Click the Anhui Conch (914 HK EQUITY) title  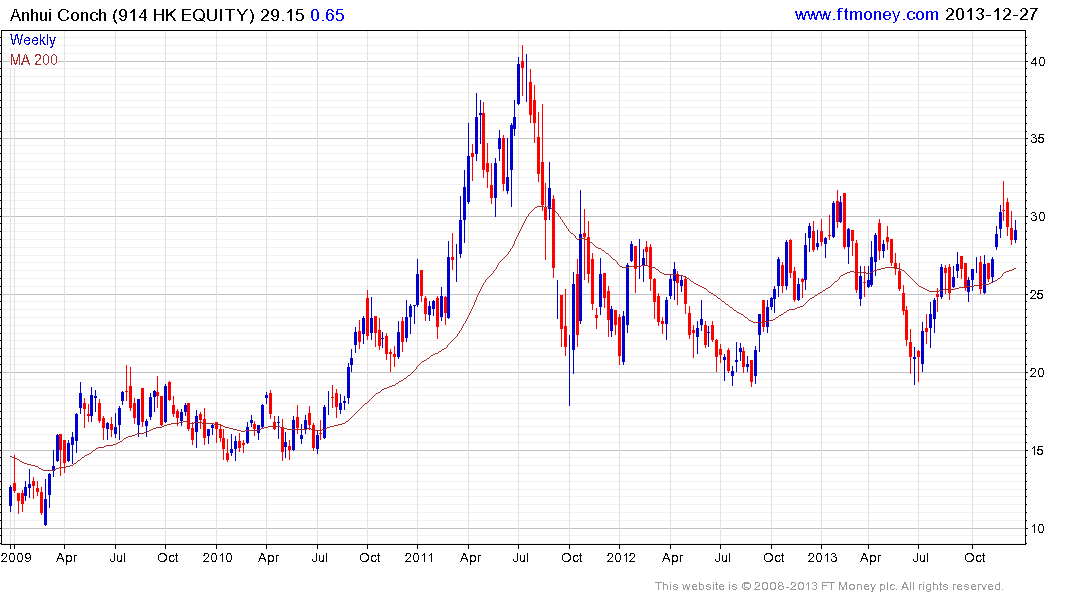[x=132, y=15]
